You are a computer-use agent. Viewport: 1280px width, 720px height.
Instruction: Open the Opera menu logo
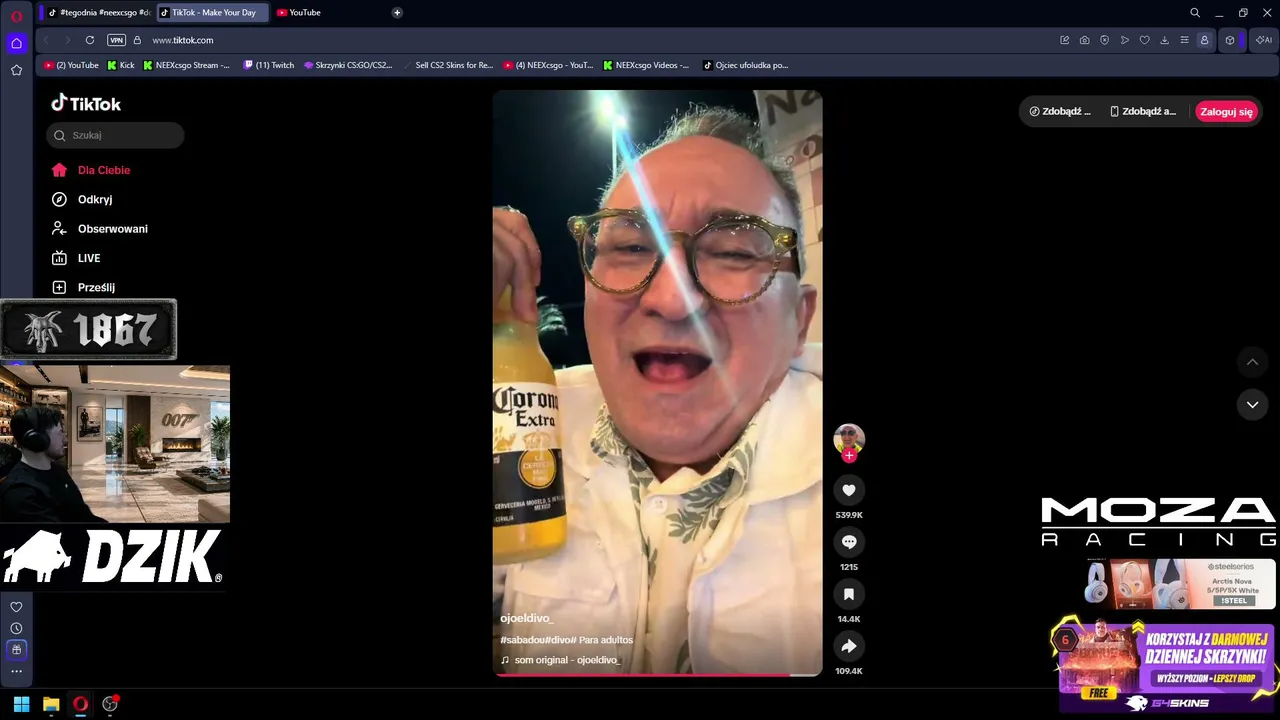coord(16,15)
